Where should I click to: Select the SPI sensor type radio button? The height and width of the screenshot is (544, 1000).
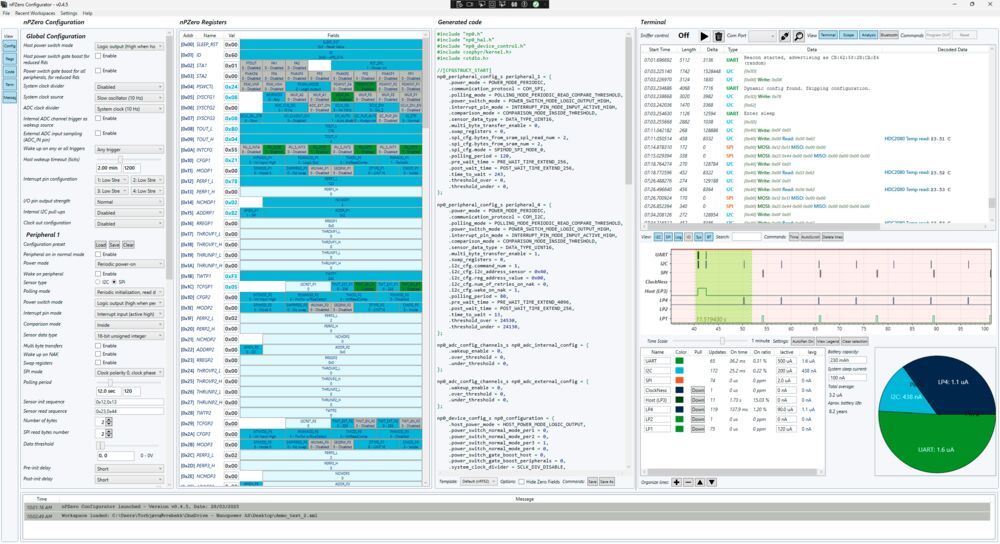(114, 282)
